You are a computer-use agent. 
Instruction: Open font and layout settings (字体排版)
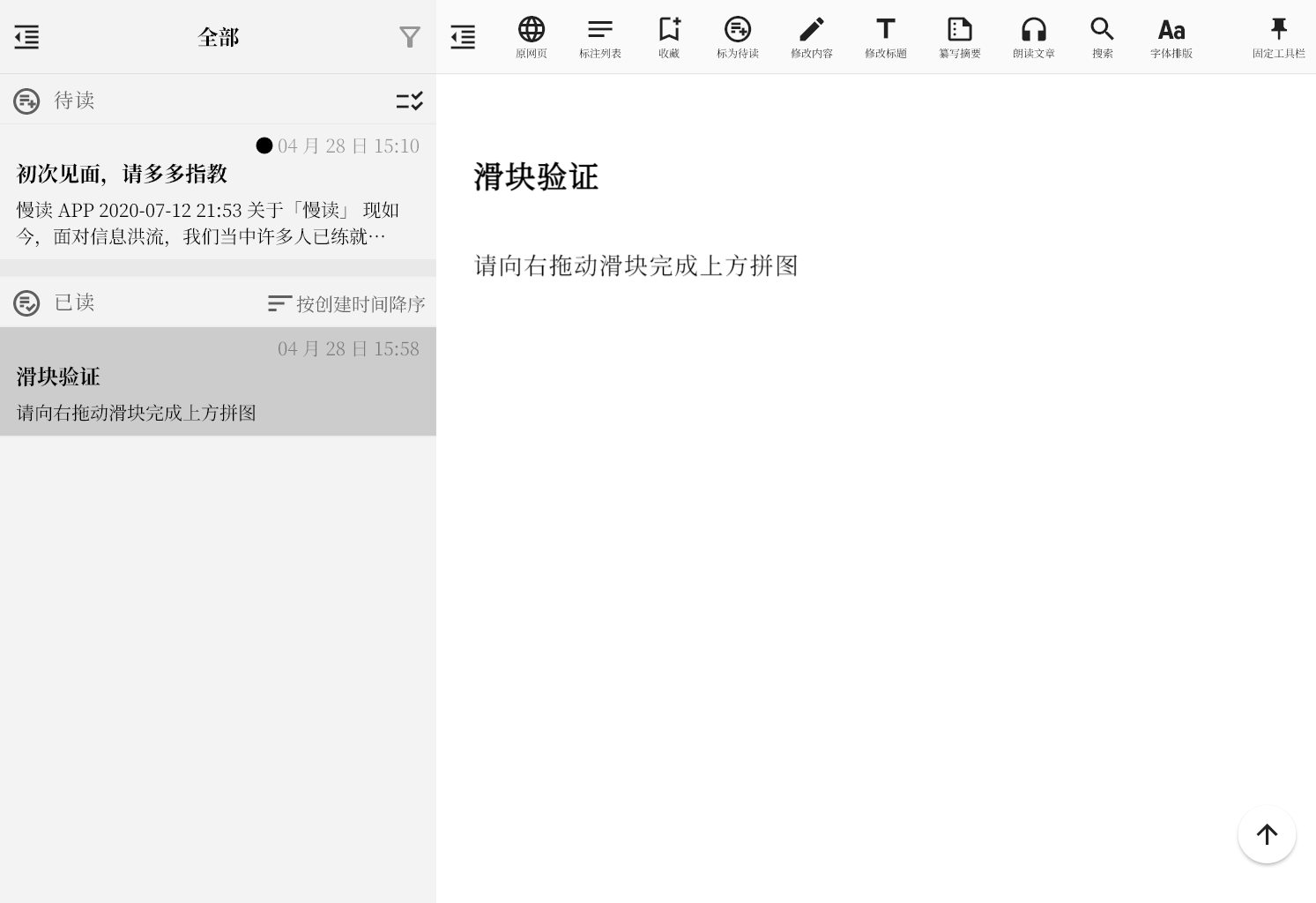coord(1171,37)
